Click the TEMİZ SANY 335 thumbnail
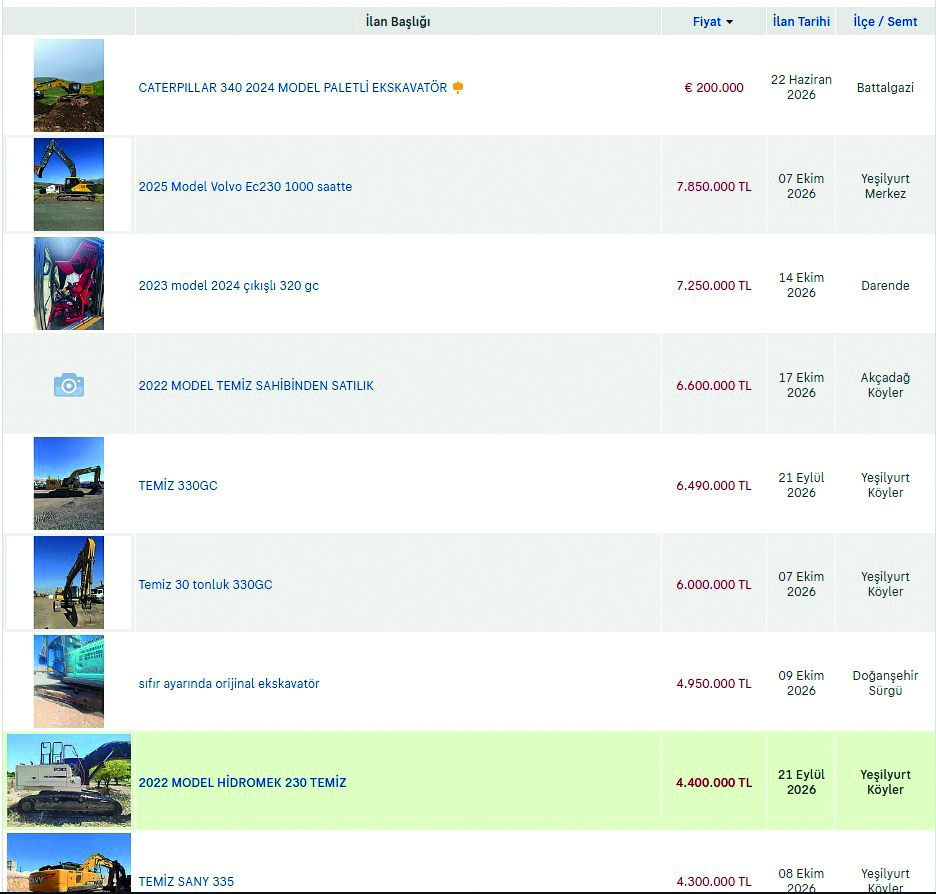 point(69,863)
